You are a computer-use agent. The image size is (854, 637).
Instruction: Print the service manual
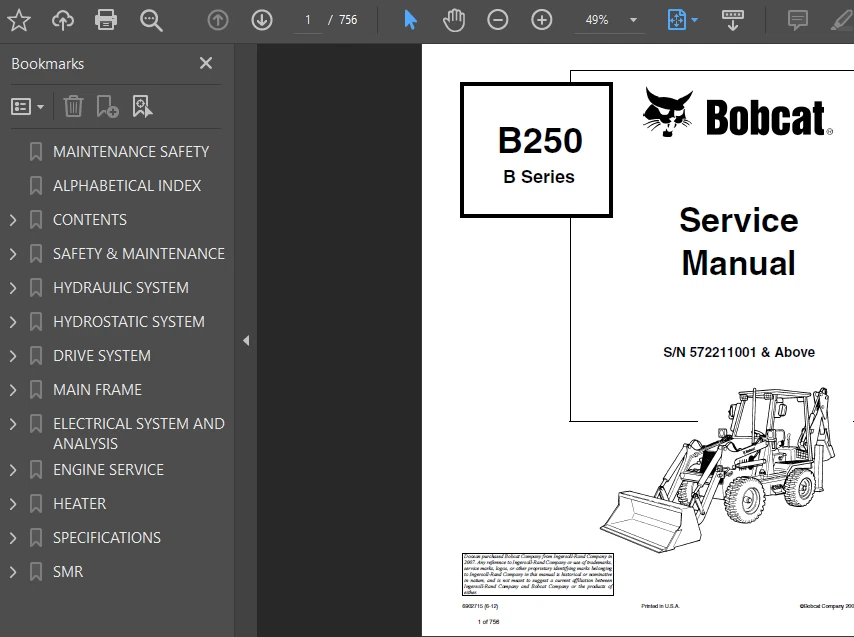(x=108, y=19)
